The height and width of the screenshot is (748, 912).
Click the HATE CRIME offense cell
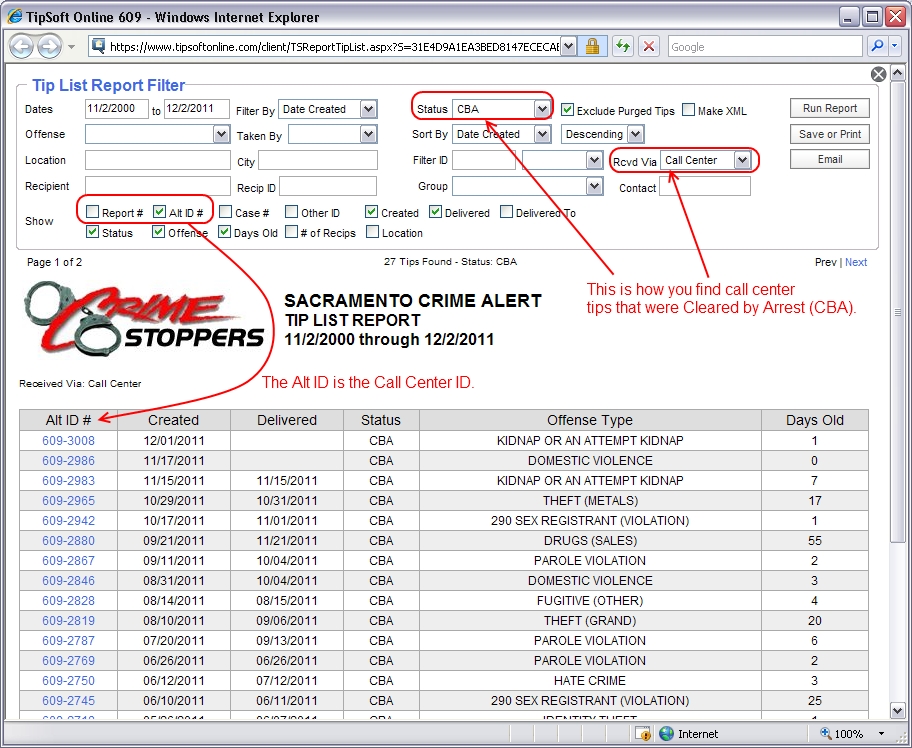pos(590,681)
